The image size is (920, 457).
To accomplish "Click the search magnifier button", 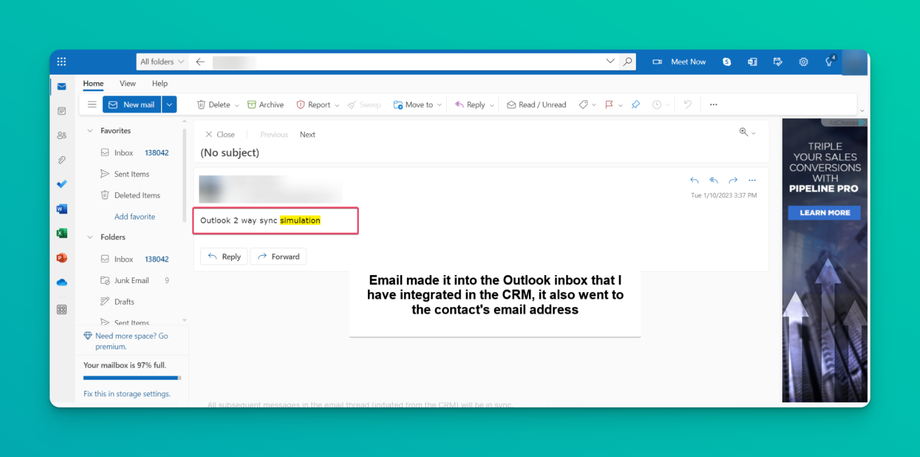I will coord(627,62).
